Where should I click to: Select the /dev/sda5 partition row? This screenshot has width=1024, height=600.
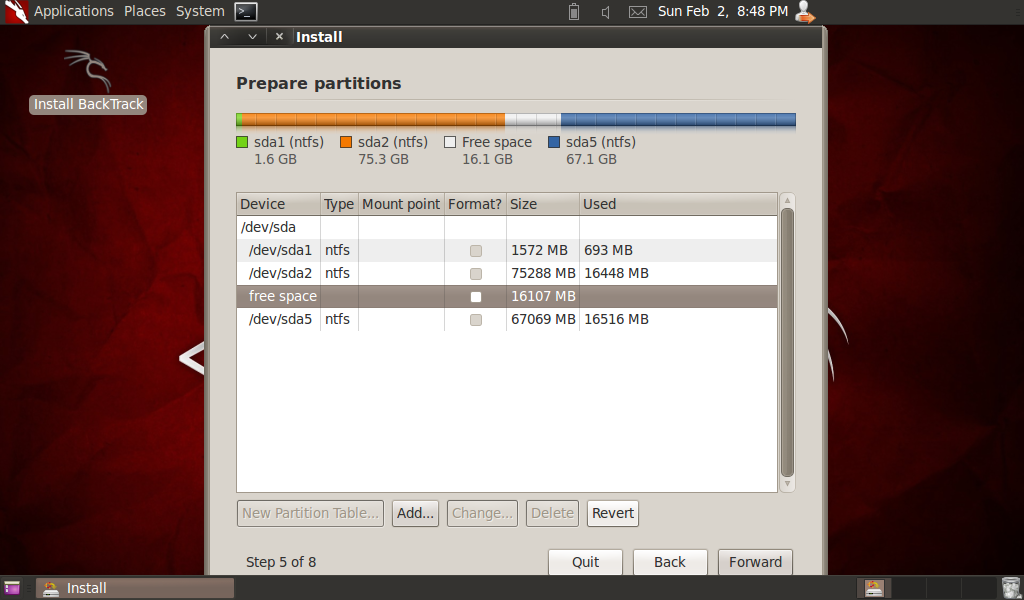tap(507, 319)
